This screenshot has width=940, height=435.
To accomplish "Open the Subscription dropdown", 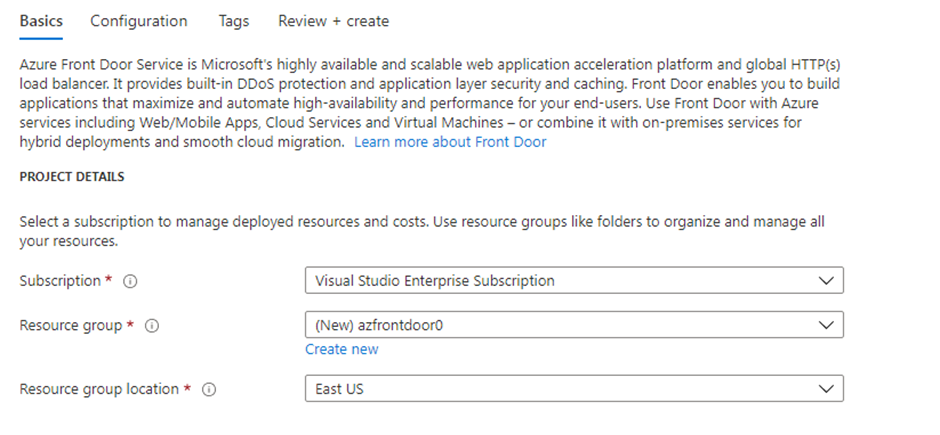I will [574, 280].
